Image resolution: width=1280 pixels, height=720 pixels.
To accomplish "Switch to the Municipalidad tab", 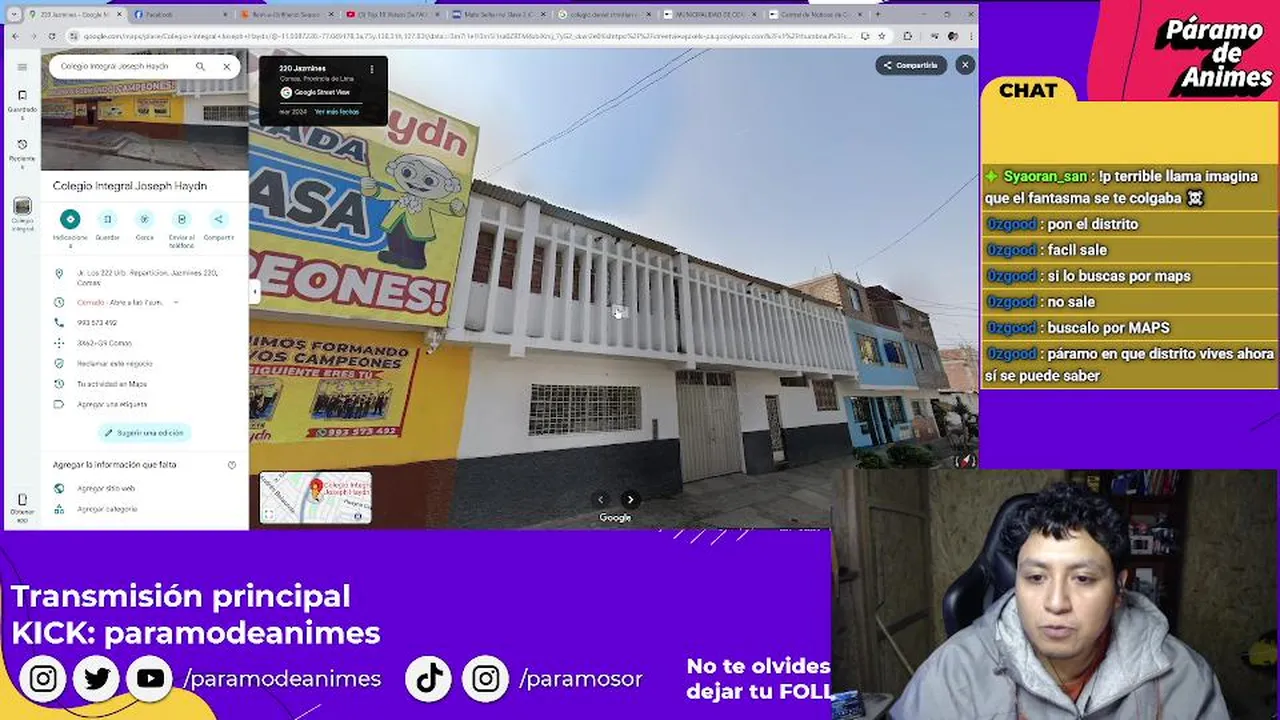I will pyautogui.click(x=708, y=15).
